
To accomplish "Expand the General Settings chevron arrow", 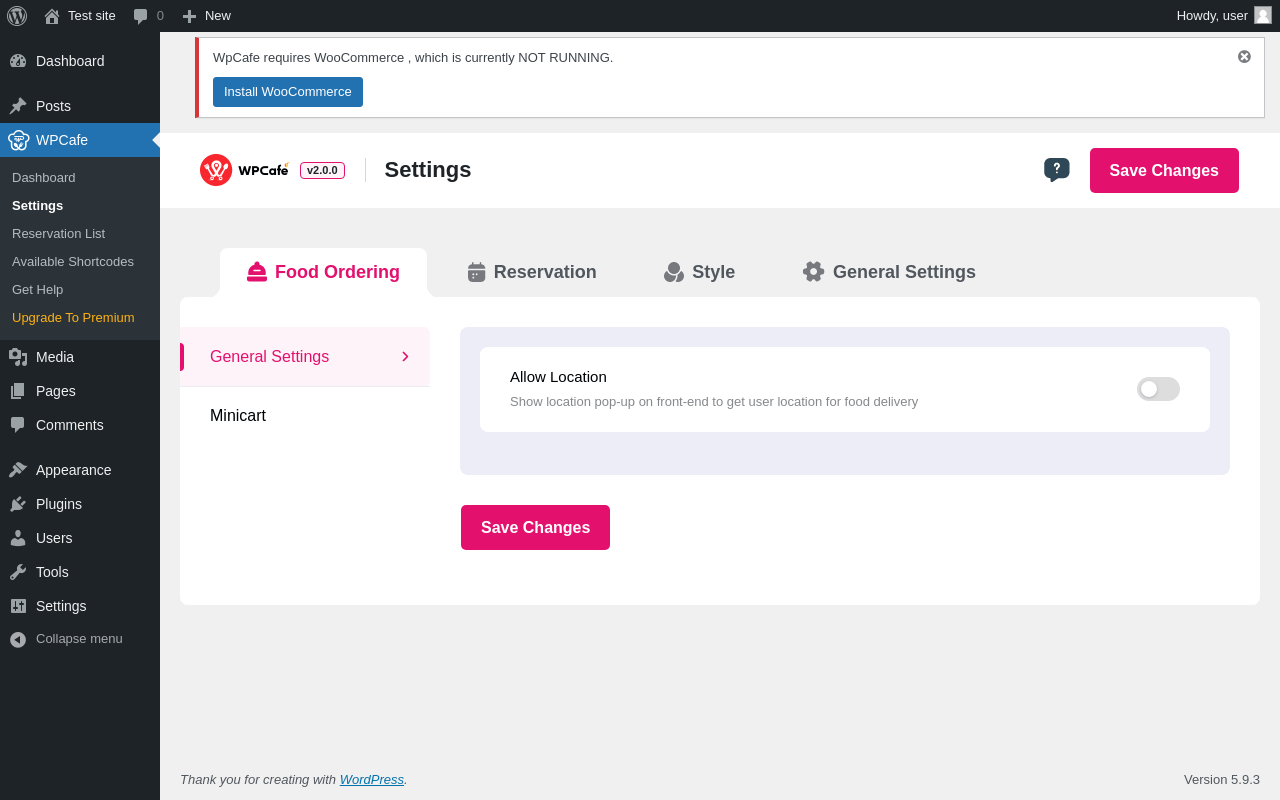I will point(405,357).
